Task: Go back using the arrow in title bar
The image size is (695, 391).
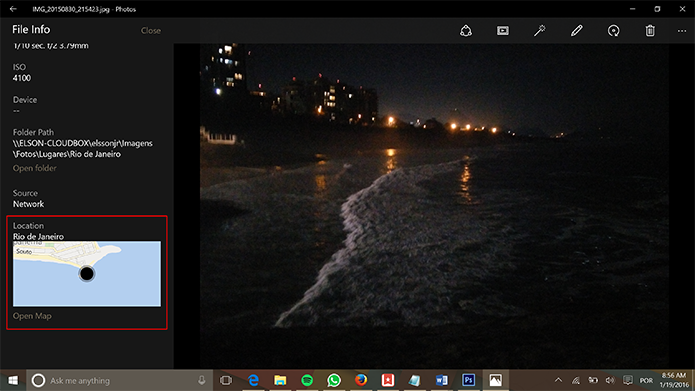Action: point(13,9)
